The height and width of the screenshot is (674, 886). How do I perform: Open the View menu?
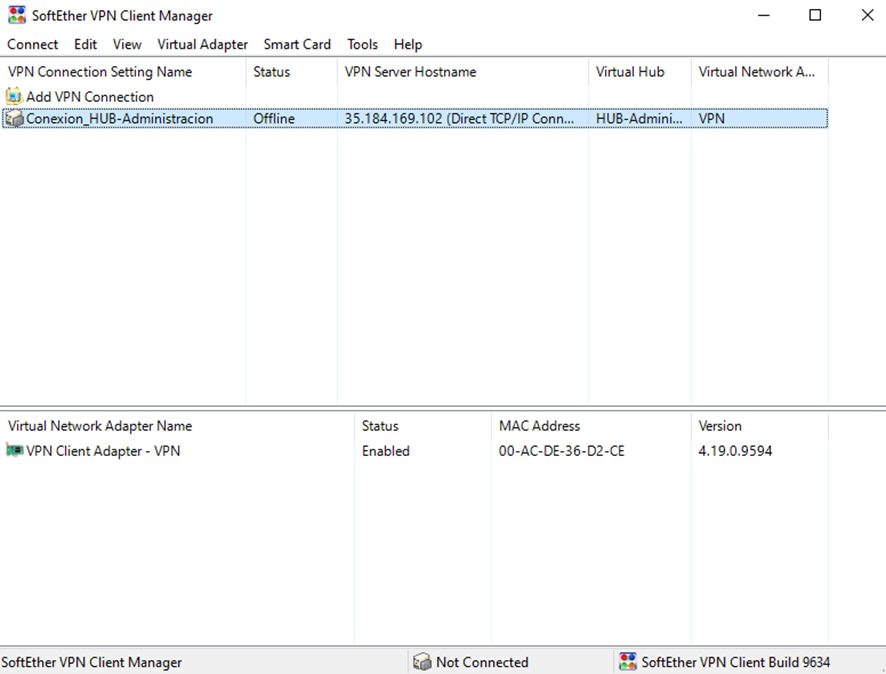(x=127, y=44)
